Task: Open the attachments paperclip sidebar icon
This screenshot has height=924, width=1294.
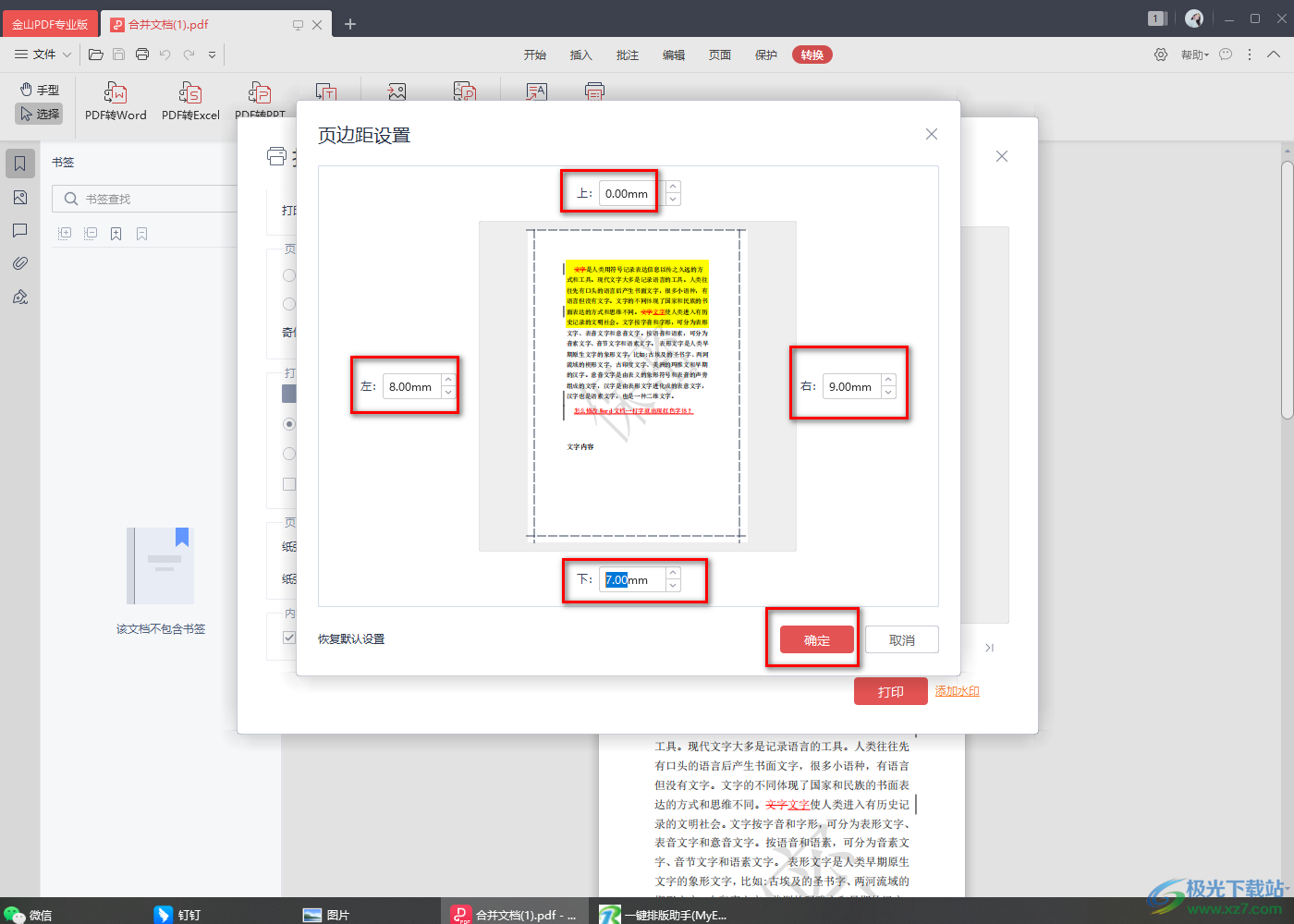Action: pos(20,263)
